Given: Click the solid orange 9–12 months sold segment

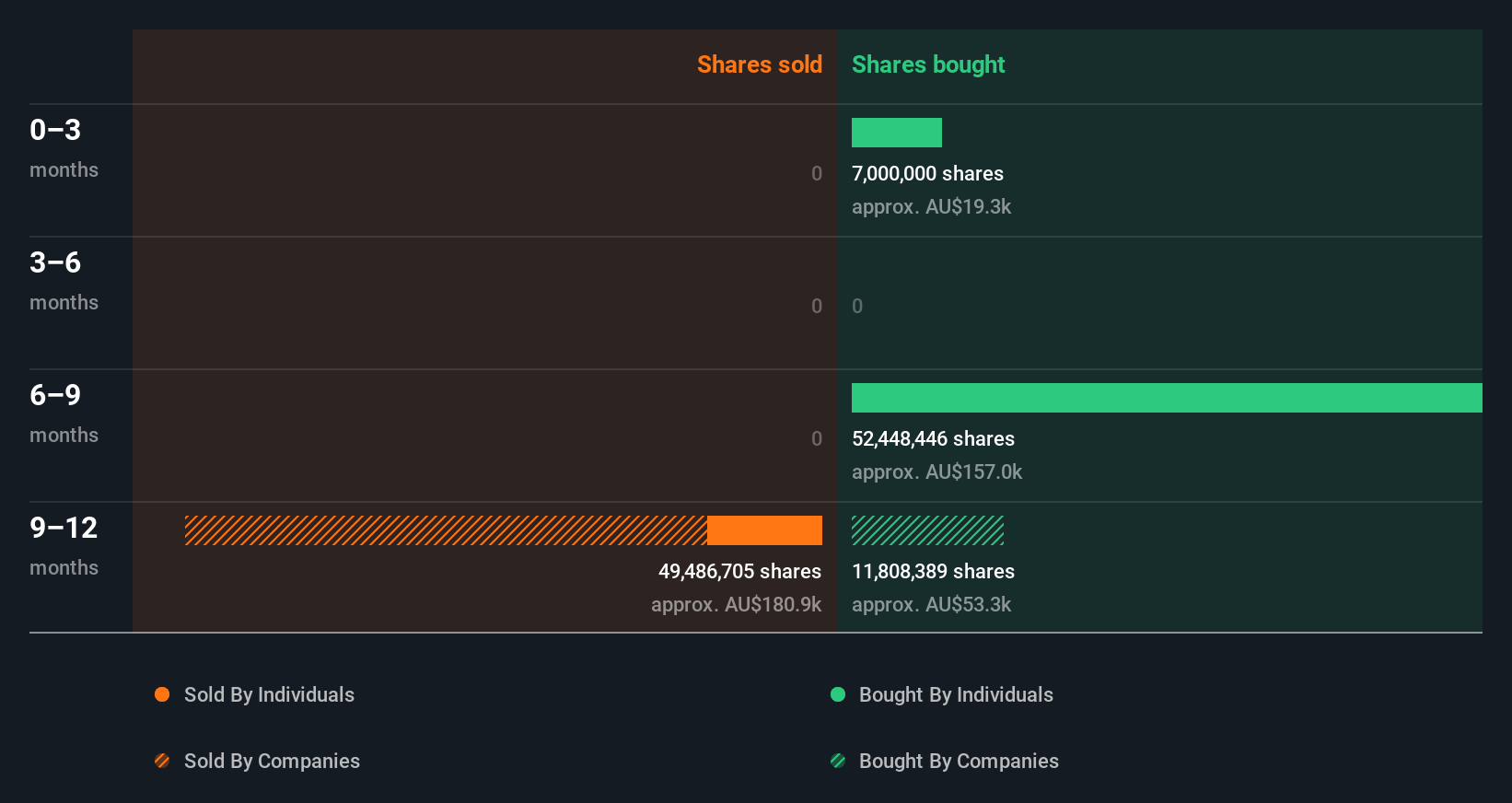Looking at the screenshot, I should pyautogui.click(x=764, y=530).
